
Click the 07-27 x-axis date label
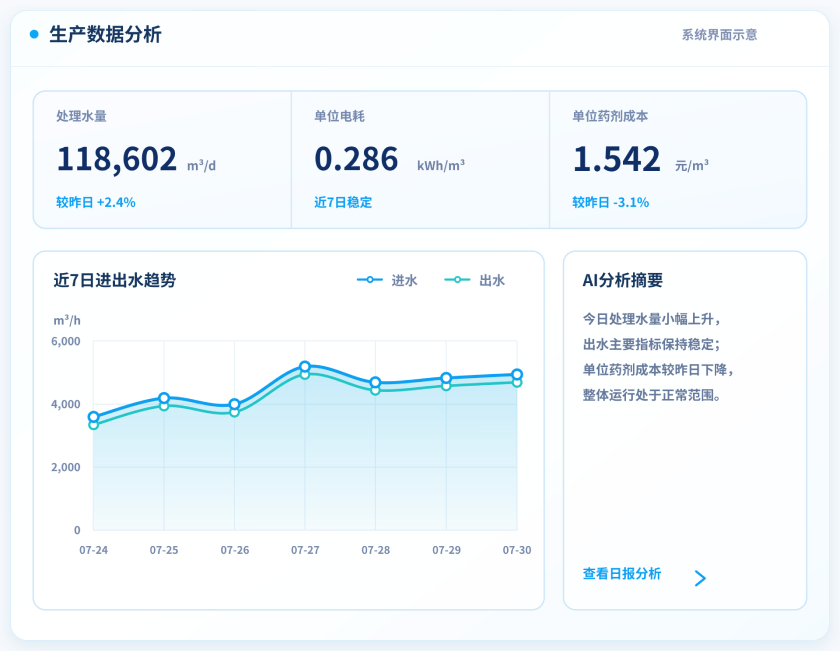tap(305, 550)
